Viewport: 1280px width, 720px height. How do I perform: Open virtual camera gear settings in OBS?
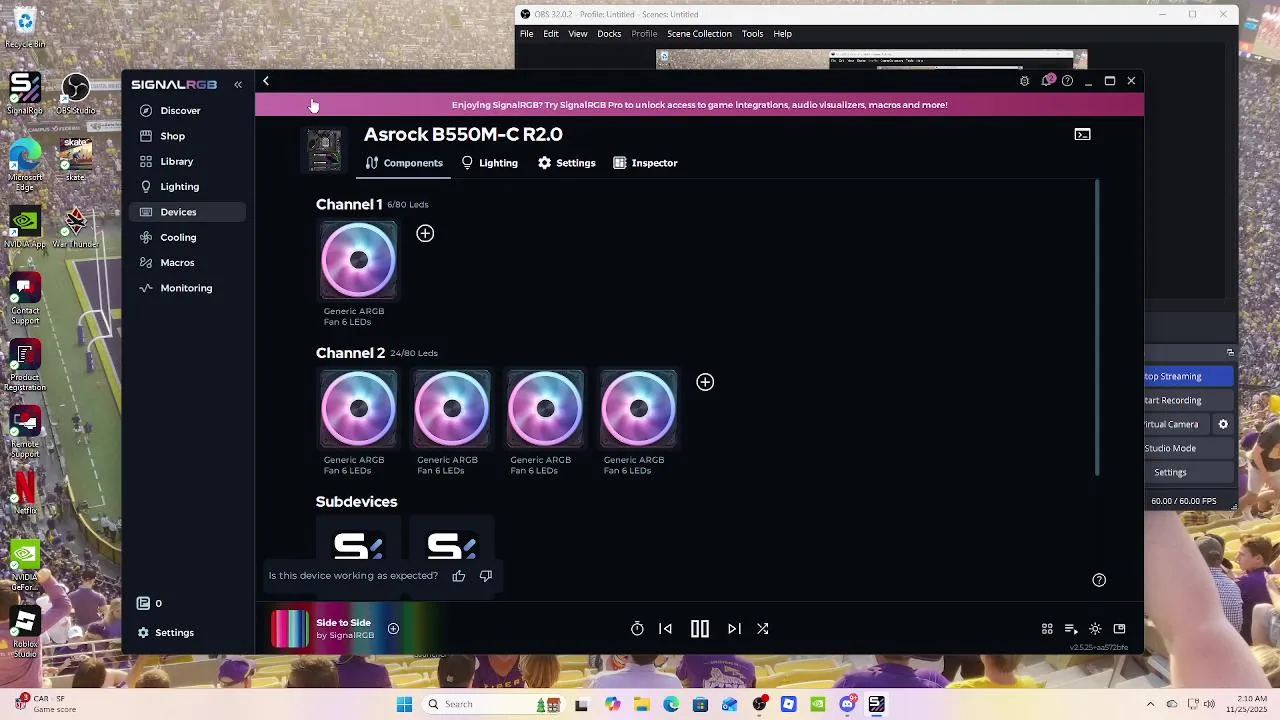pyautogui.click(x=1223, y=425)
